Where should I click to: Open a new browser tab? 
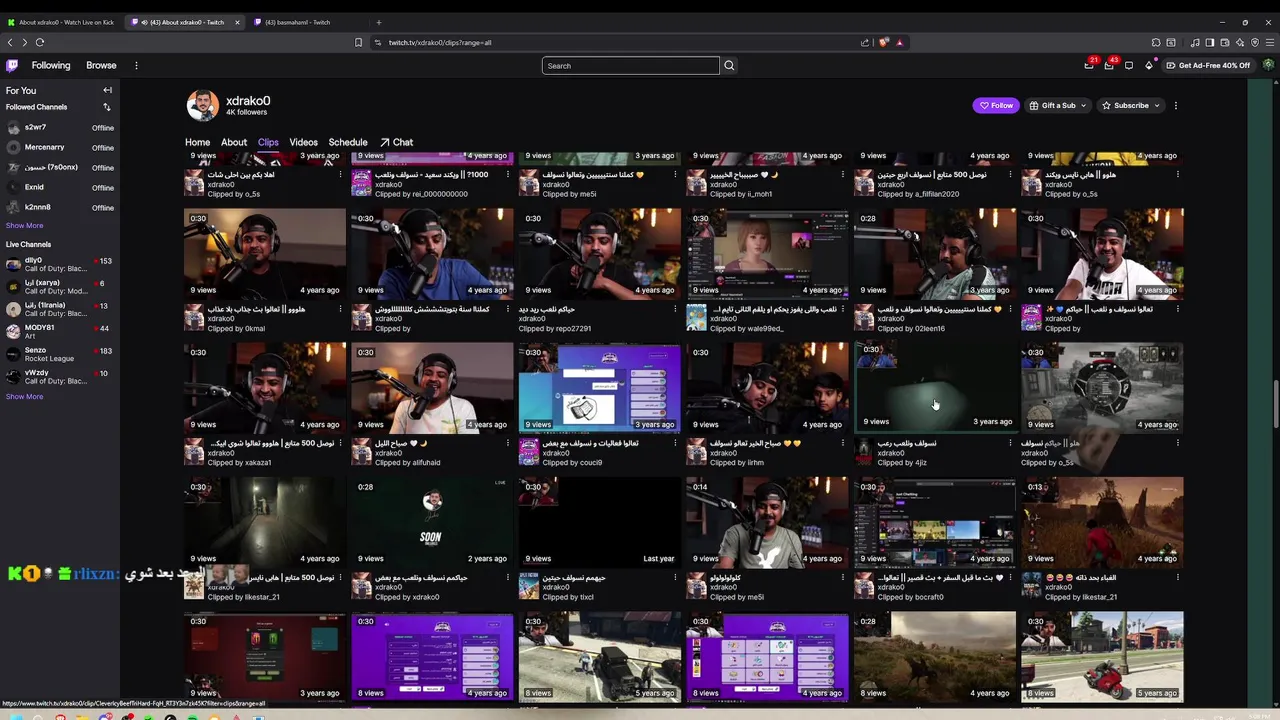coord(379,22)
